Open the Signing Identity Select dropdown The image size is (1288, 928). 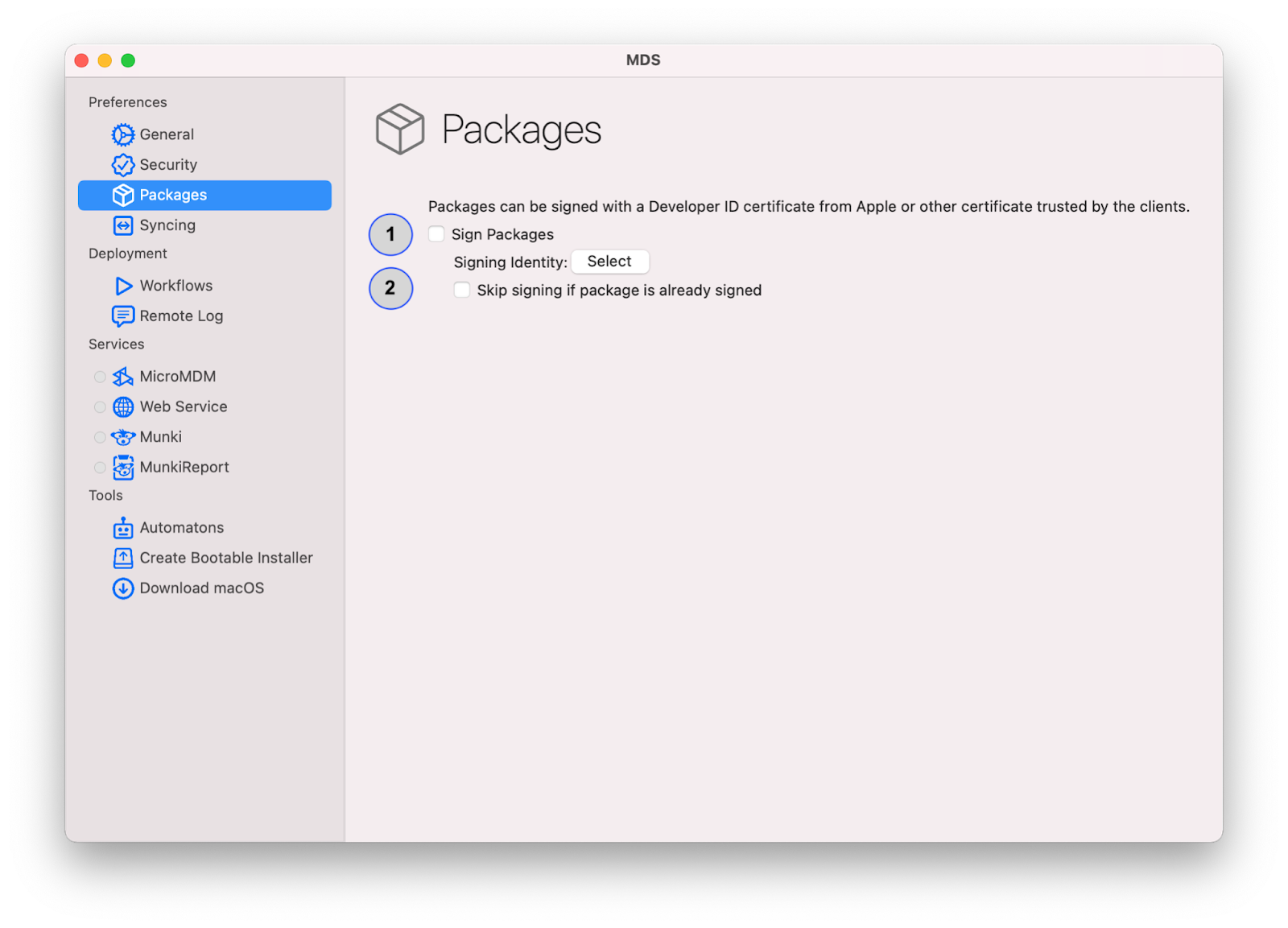tap(609, 262)
